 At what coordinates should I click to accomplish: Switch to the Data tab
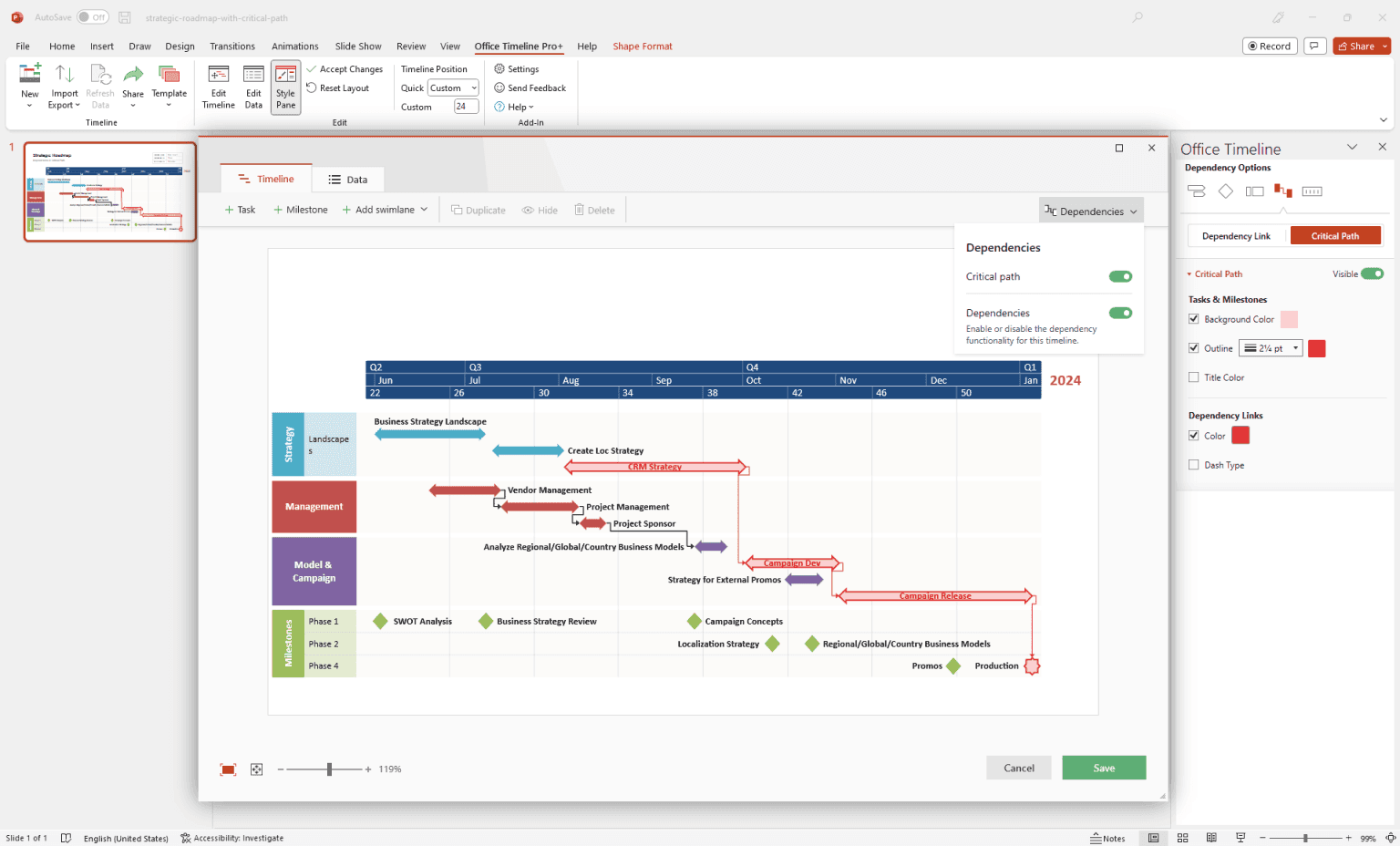tap(347, 179)
